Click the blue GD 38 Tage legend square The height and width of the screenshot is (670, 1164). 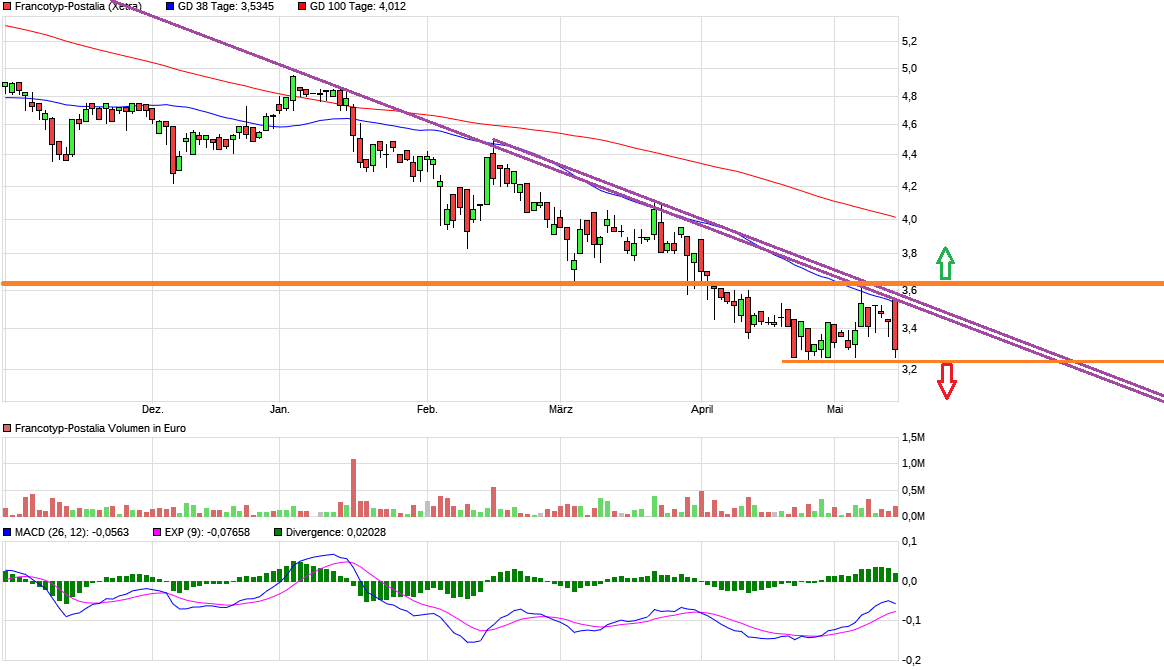coord(170,6)
